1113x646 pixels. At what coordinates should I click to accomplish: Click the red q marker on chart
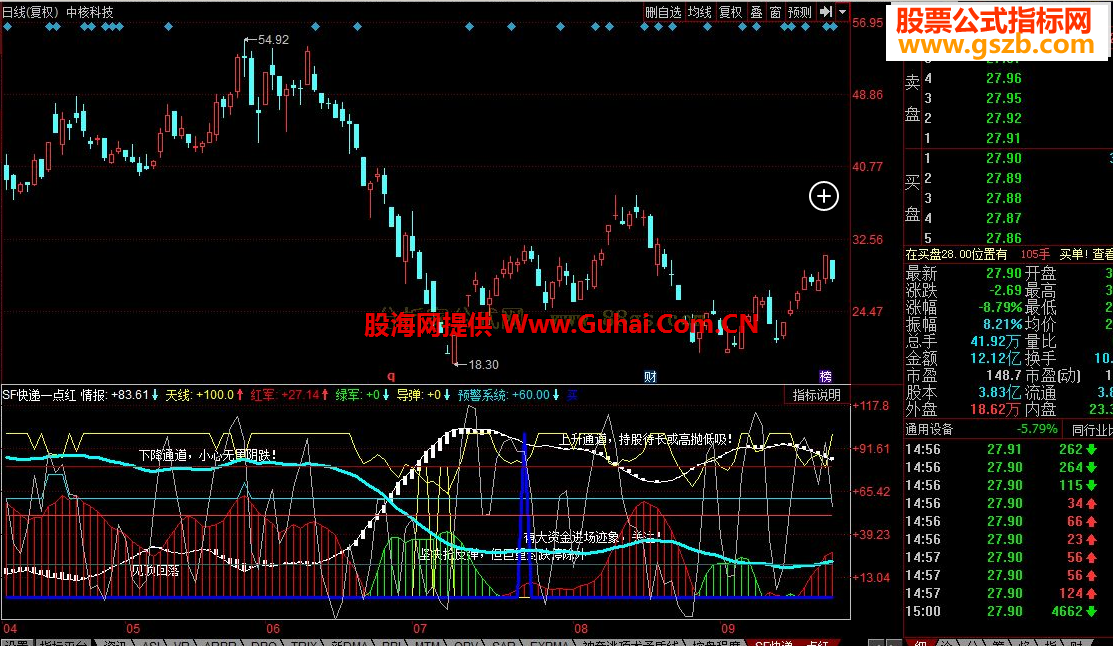[391, 376]
